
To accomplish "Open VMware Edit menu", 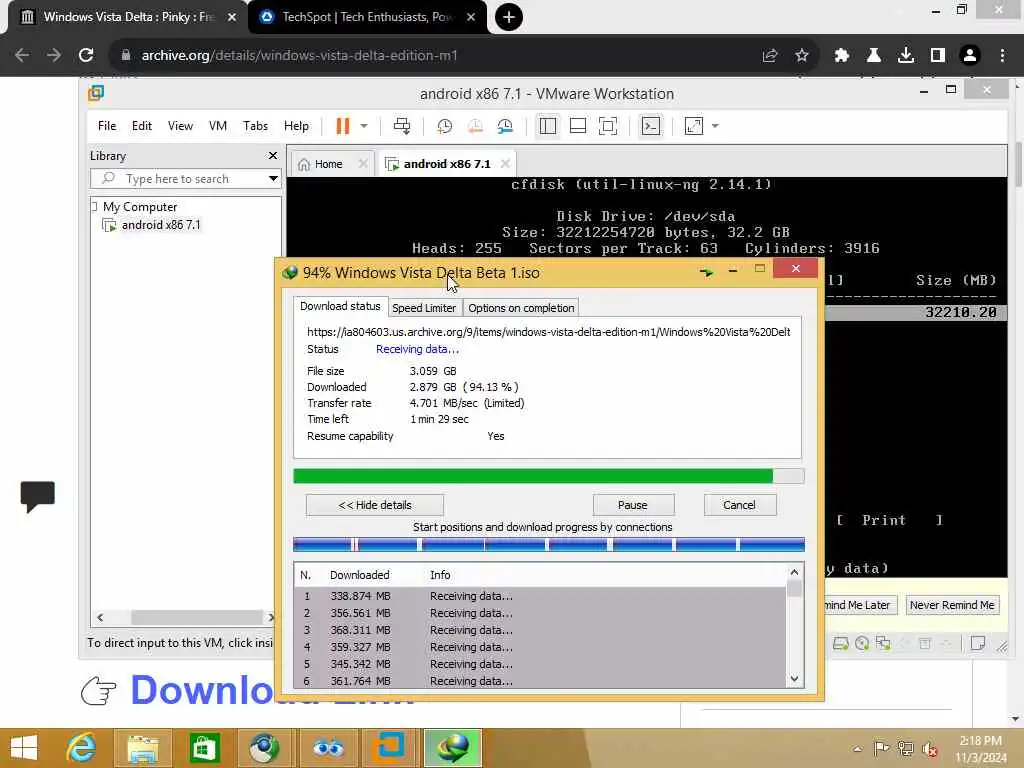I will click(142, 126).
